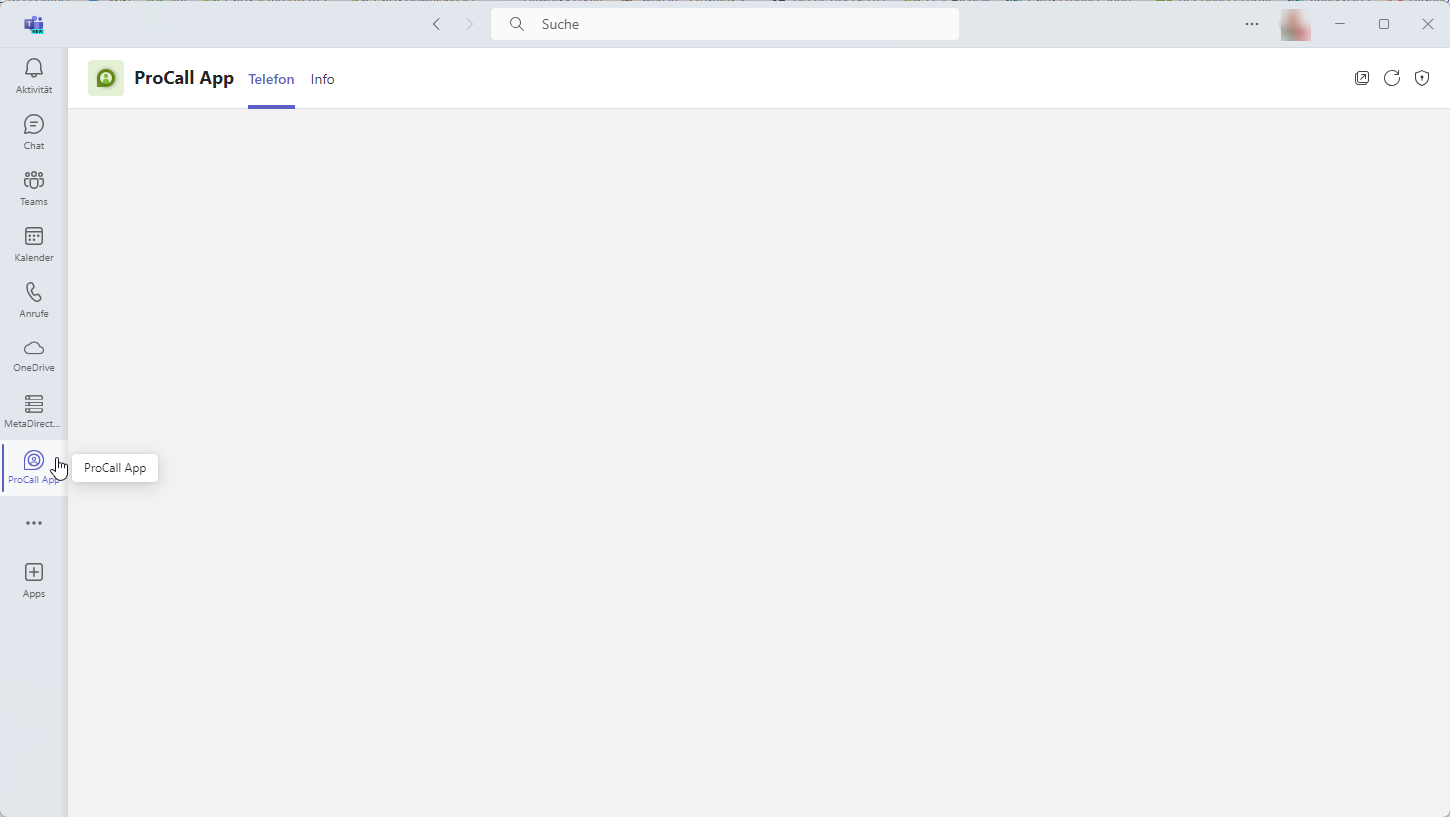Launch the MetaDirectory app
This screenshot has width=1450, height=817.
pyautogui.click(x=34, y=411)
